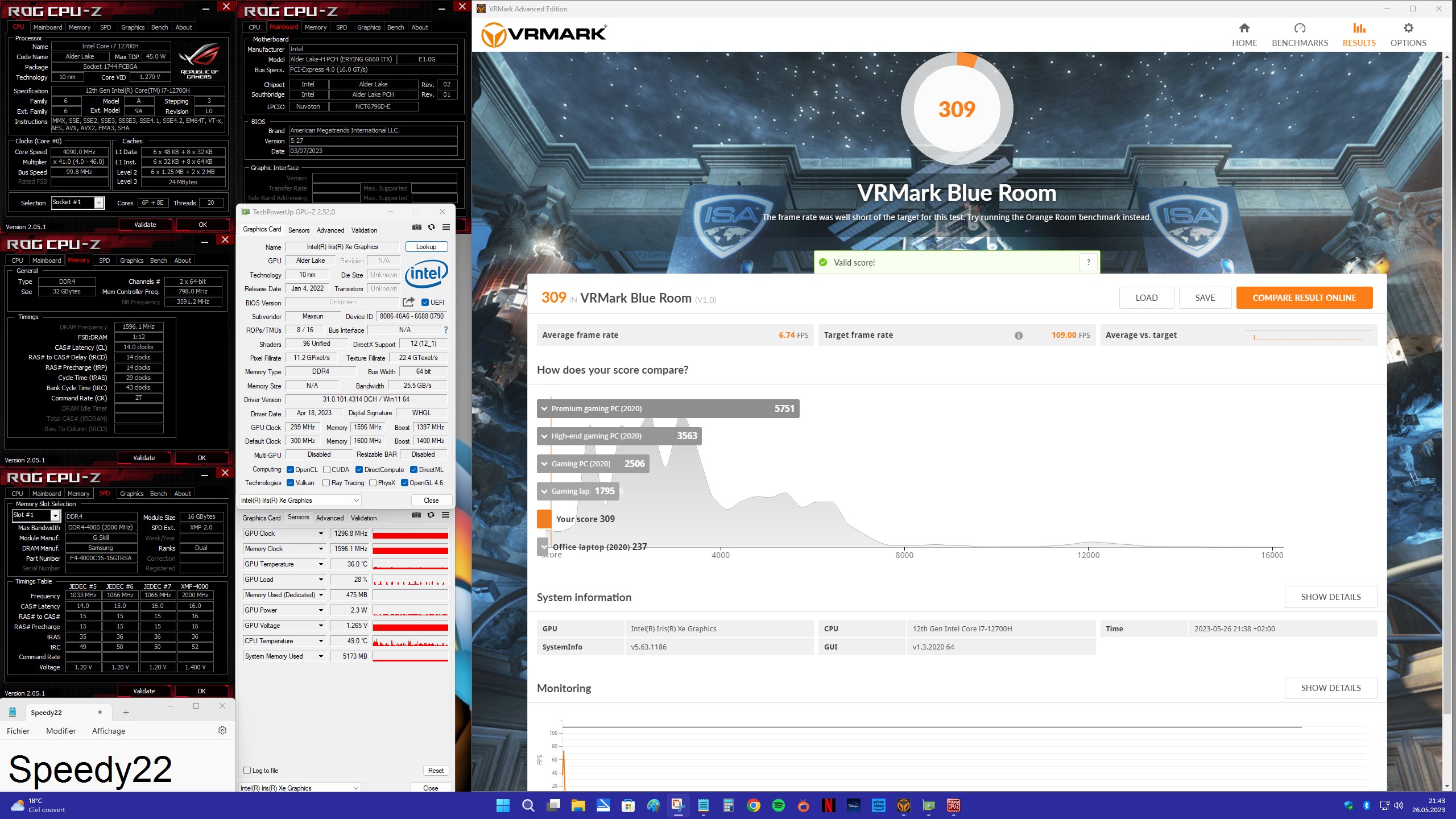Enable Log to file in GPU-Z Sensors
Image resolution: width=1456 pixels, height=819 pixels.
[x=247, y=771]
